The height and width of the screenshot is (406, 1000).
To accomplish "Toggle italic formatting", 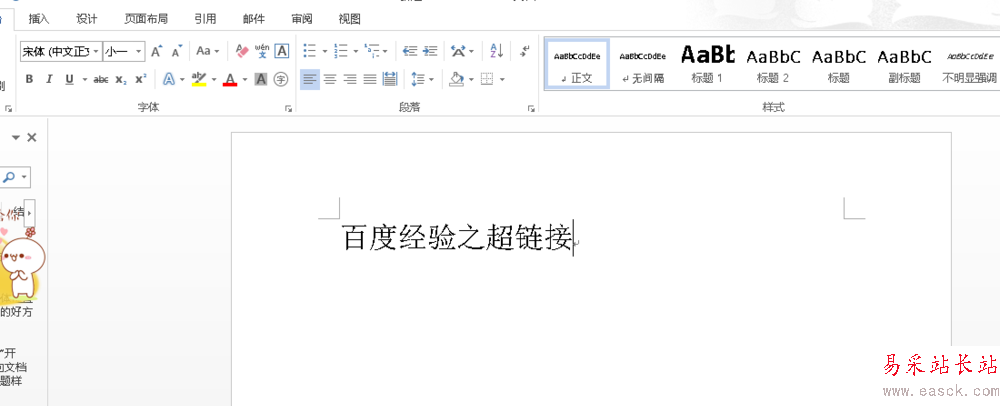I will [49, 79].
